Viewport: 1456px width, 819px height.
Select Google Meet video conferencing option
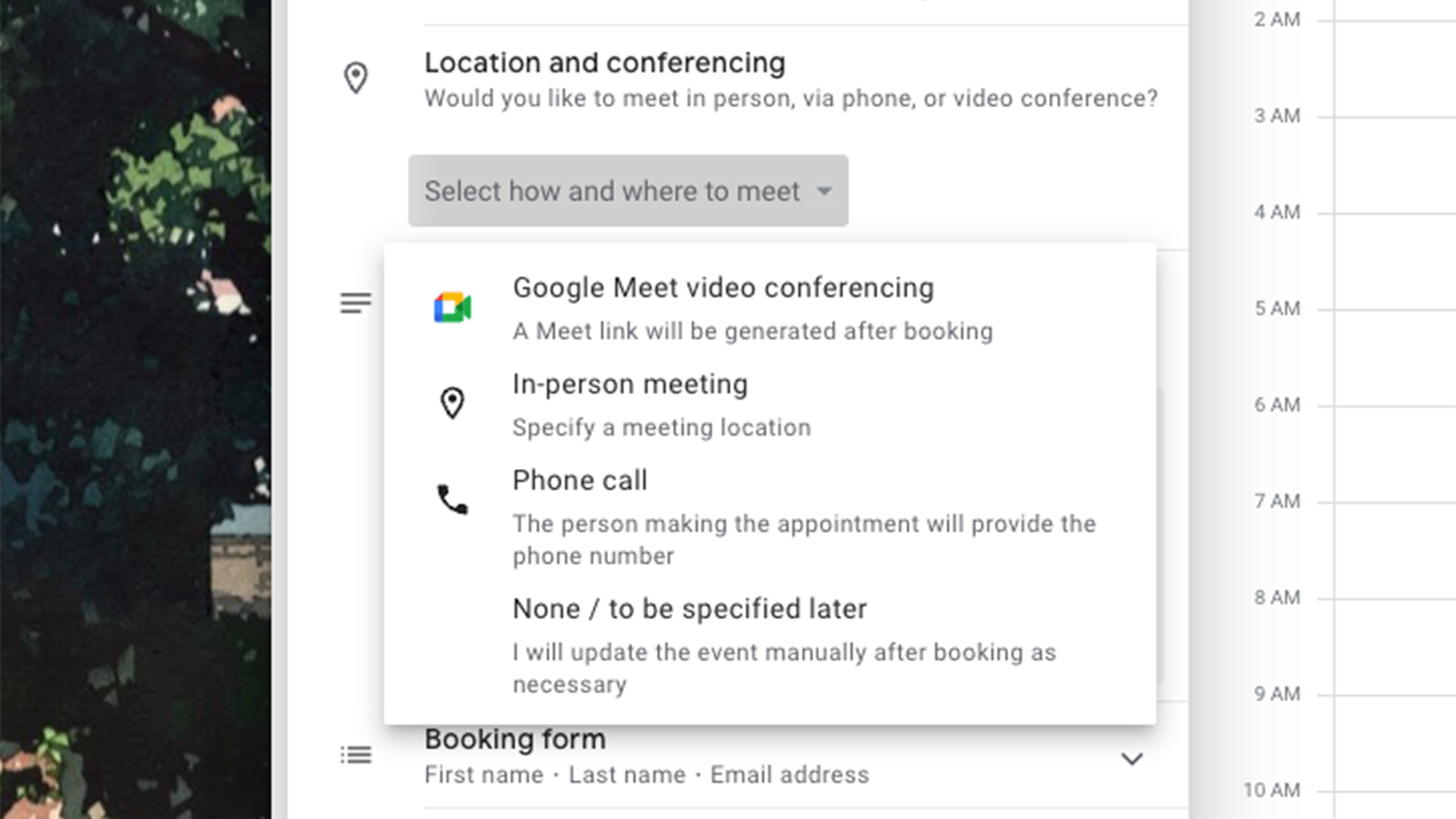(x=723, y=288)
